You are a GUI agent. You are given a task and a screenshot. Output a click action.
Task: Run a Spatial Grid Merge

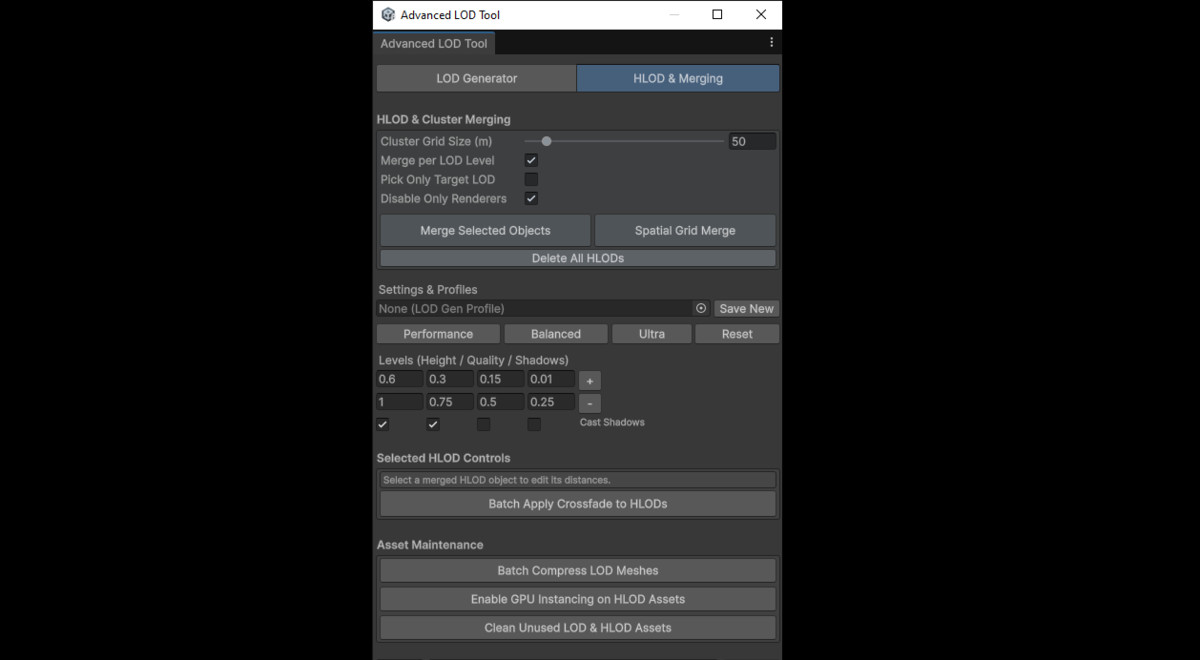click(684, 230)
